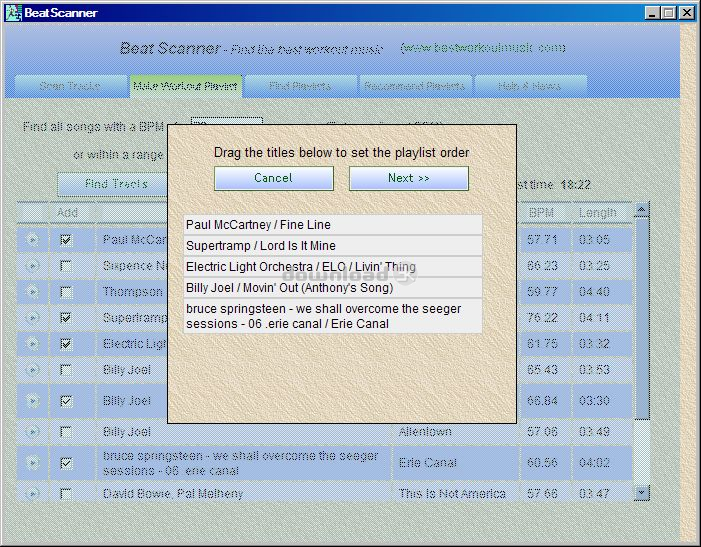This screenshot has width=701, height=547.
Task: Click the scrollbar up arrow
Action: (642, 209)
